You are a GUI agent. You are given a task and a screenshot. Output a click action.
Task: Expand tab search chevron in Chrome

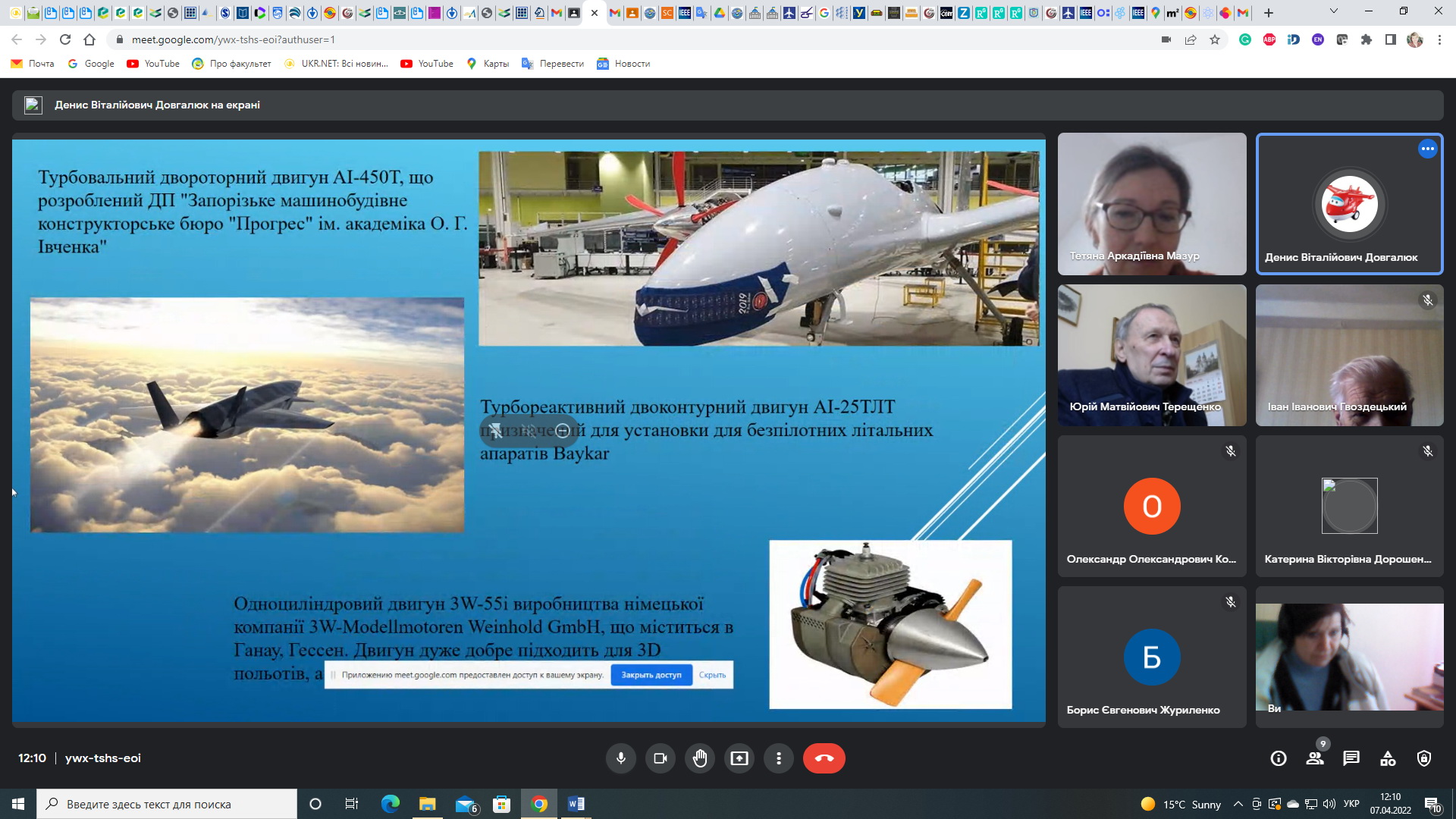coord(1333,12)
